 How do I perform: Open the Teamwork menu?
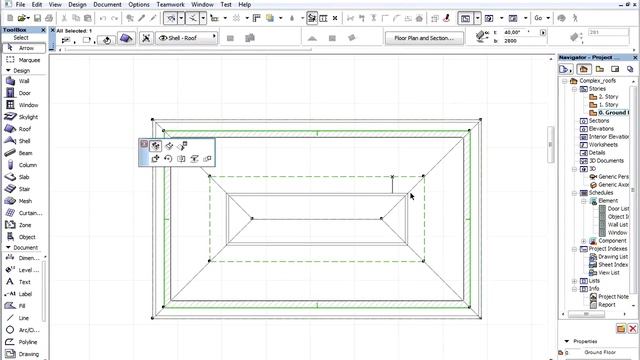pyautogui.click(x=171, y=4)
